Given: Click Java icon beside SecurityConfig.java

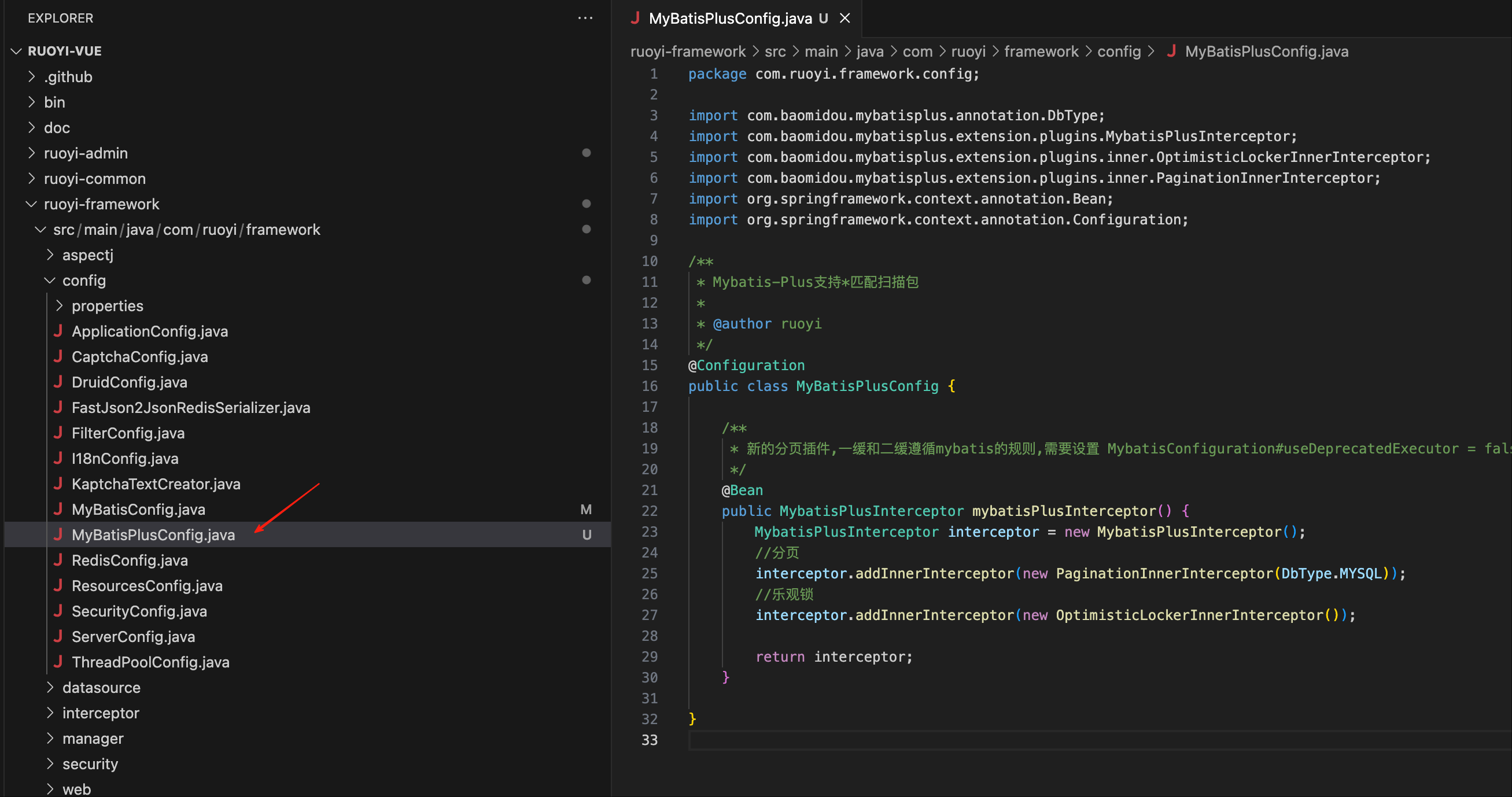Looking at the screenshot, I should [x=58, y=611].
